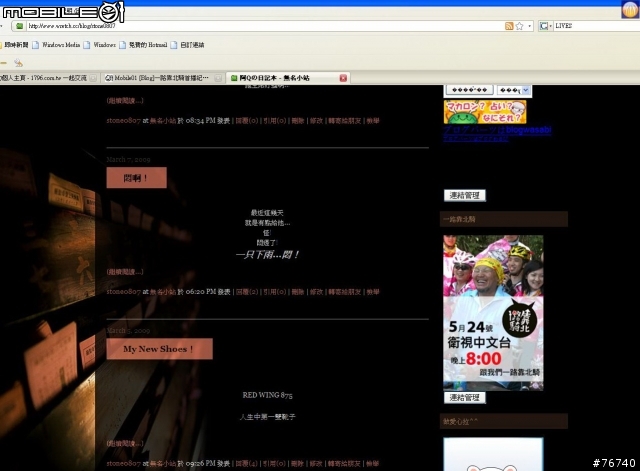Screen dimensions: 640x471
Task: Switch to the 1796.com.tw tab
Action: click(45, 78)
